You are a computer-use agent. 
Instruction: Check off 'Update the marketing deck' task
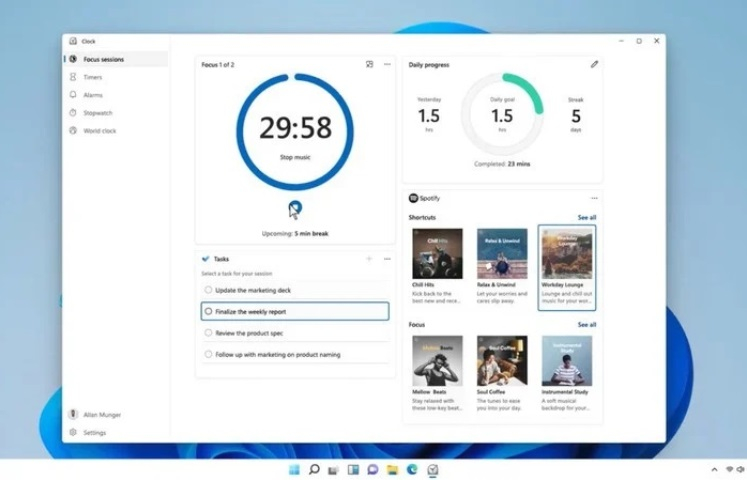click(208, 290)
